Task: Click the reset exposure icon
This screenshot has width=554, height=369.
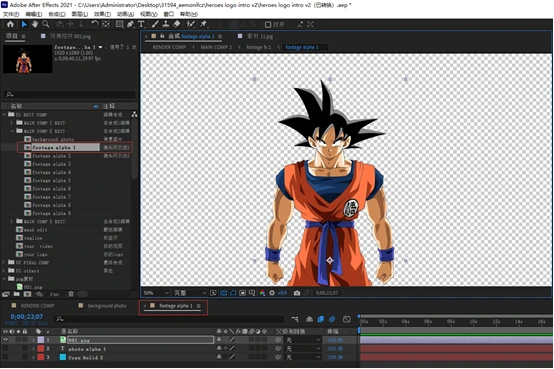Action: (272, 293)
